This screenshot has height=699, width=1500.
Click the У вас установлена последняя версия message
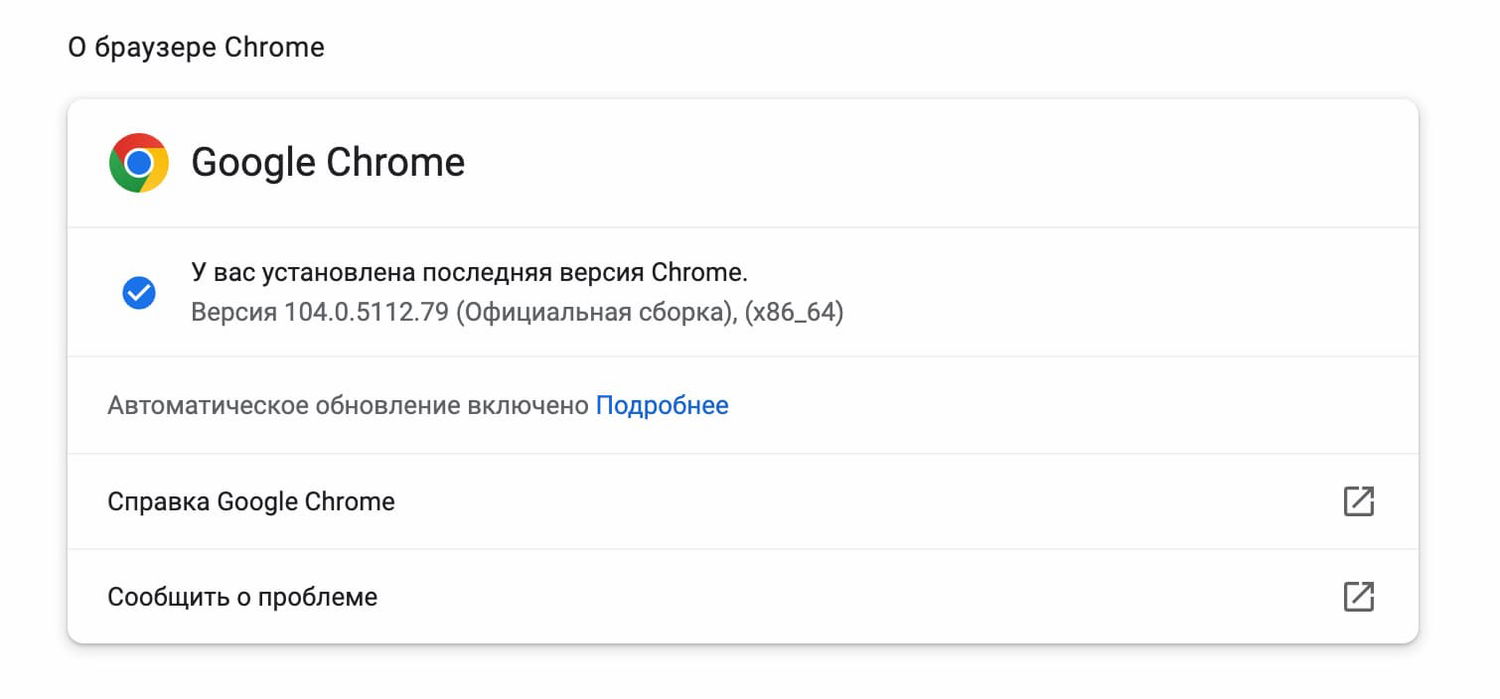click(x=469, y=272)
